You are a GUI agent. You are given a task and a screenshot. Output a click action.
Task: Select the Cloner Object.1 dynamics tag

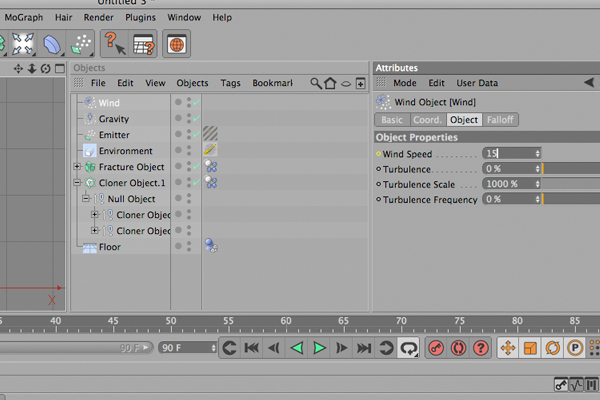click(x=211, y=182)
